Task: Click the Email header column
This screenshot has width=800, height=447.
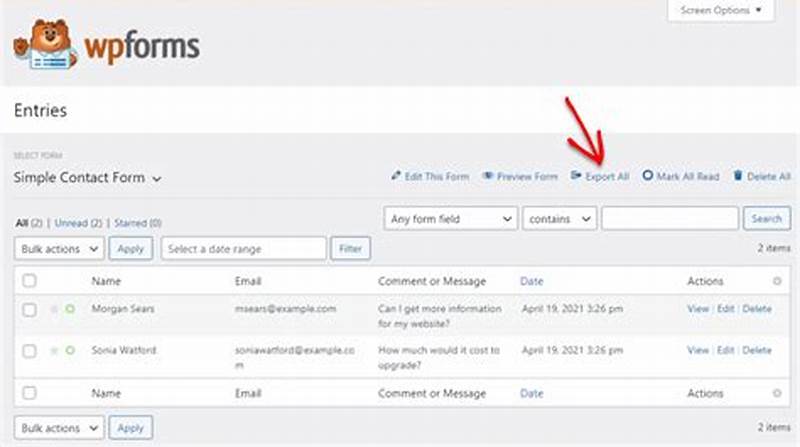Action: (248, 281)
